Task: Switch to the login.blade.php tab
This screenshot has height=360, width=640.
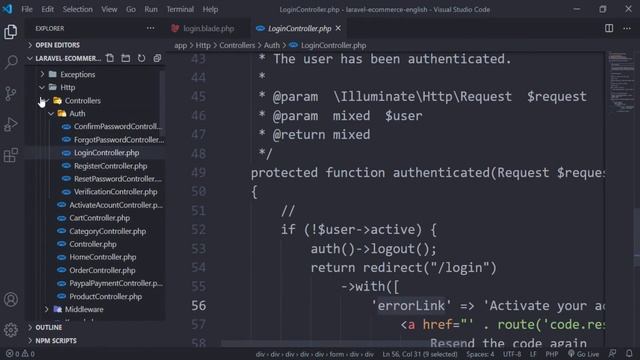Action: point(208,28)
